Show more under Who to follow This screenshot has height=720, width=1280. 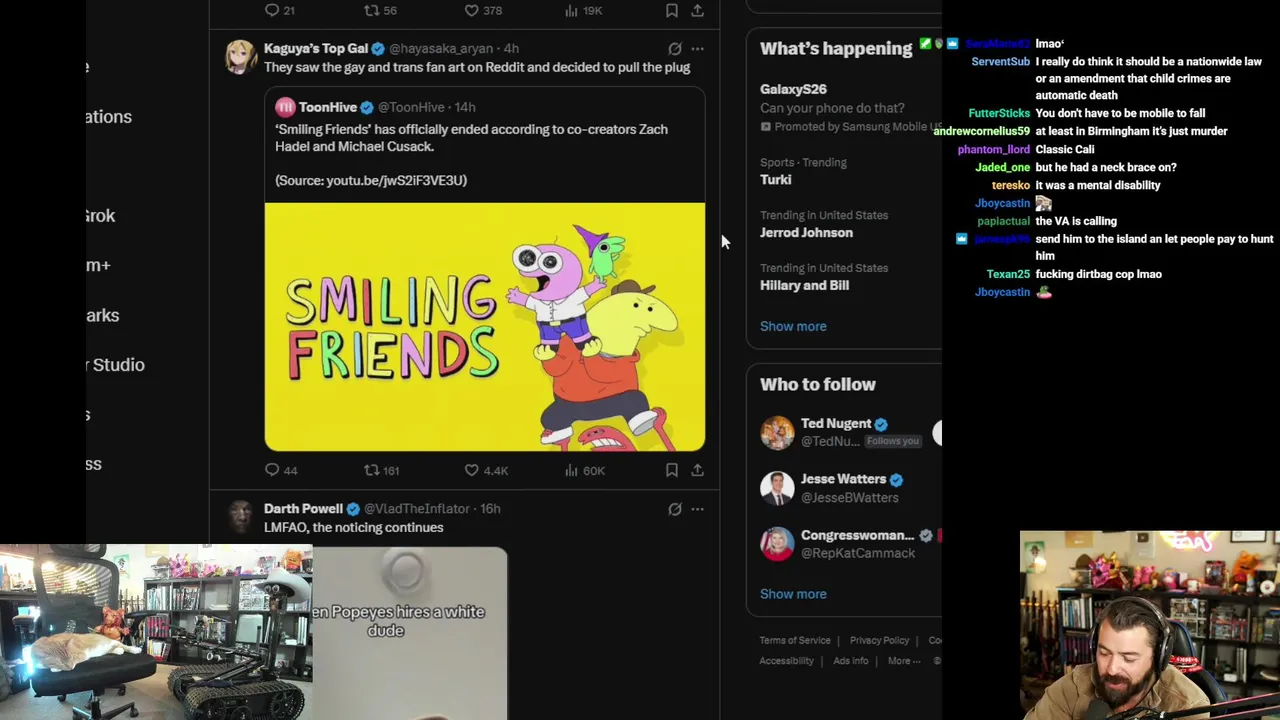(x=793, y=594)
